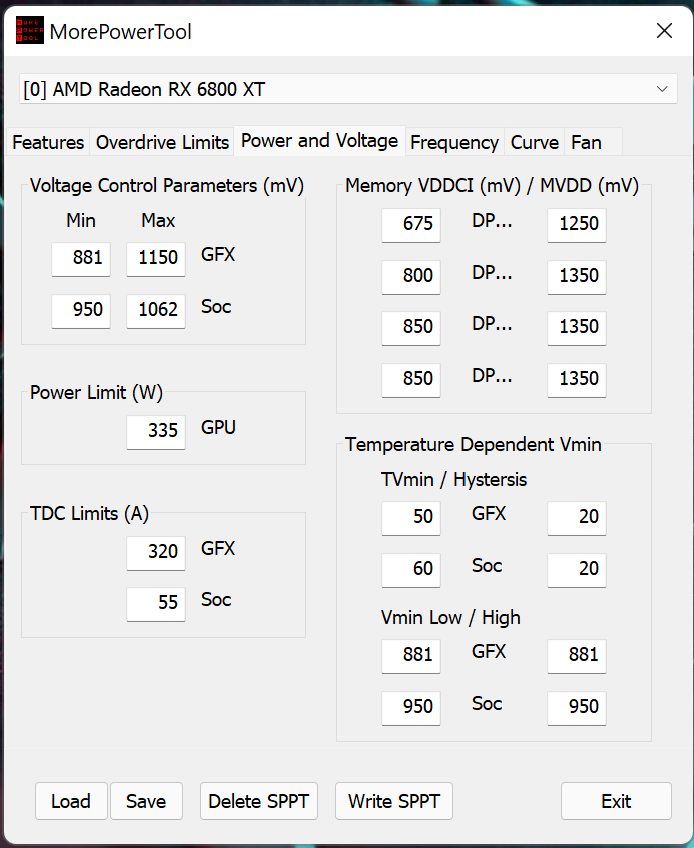The height and width of the screenshot is (848, 694).
Task: Click the Vmin Low GFX field
Action: coord(411,656)
